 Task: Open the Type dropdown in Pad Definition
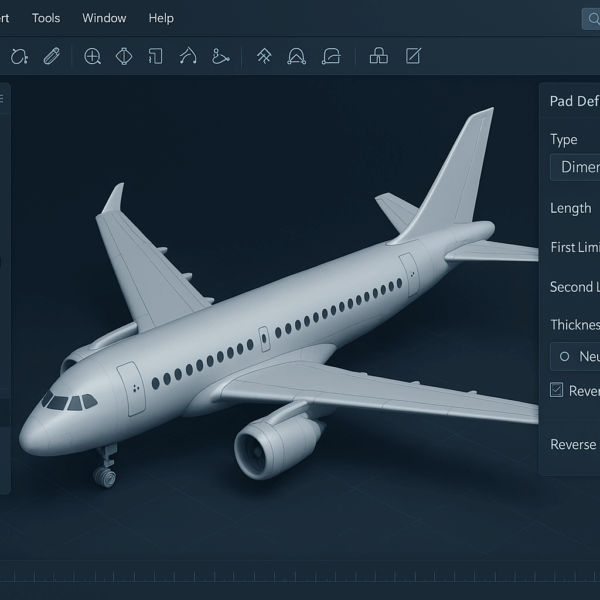(575, 167)
